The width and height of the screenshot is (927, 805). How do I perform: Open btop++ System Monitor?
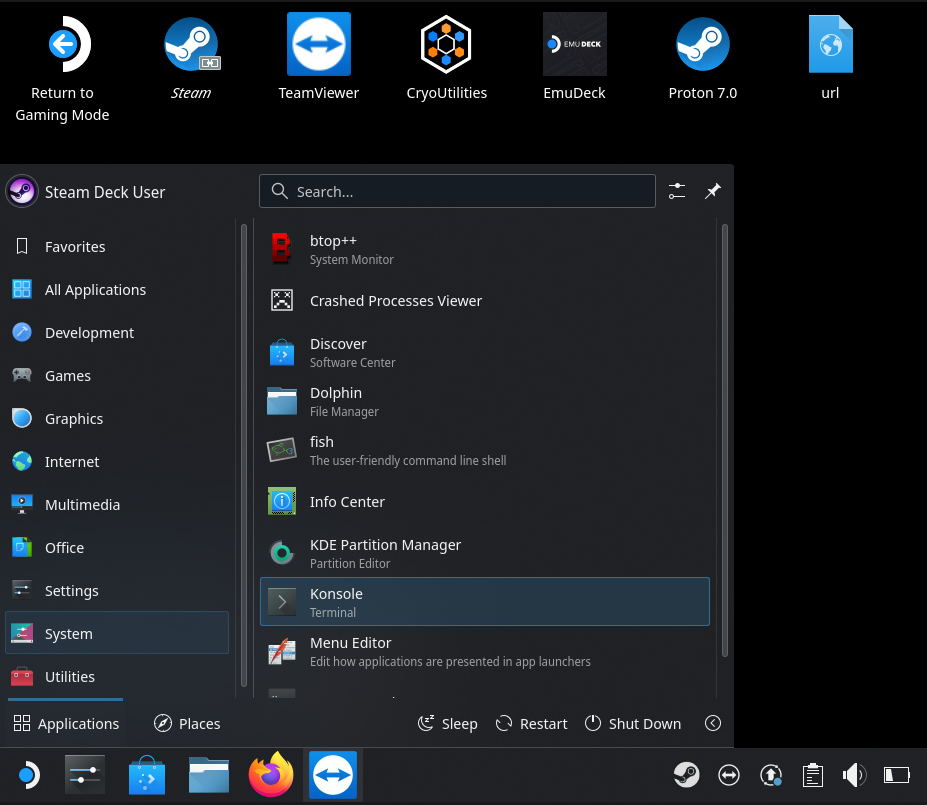(x=484, y=249)
